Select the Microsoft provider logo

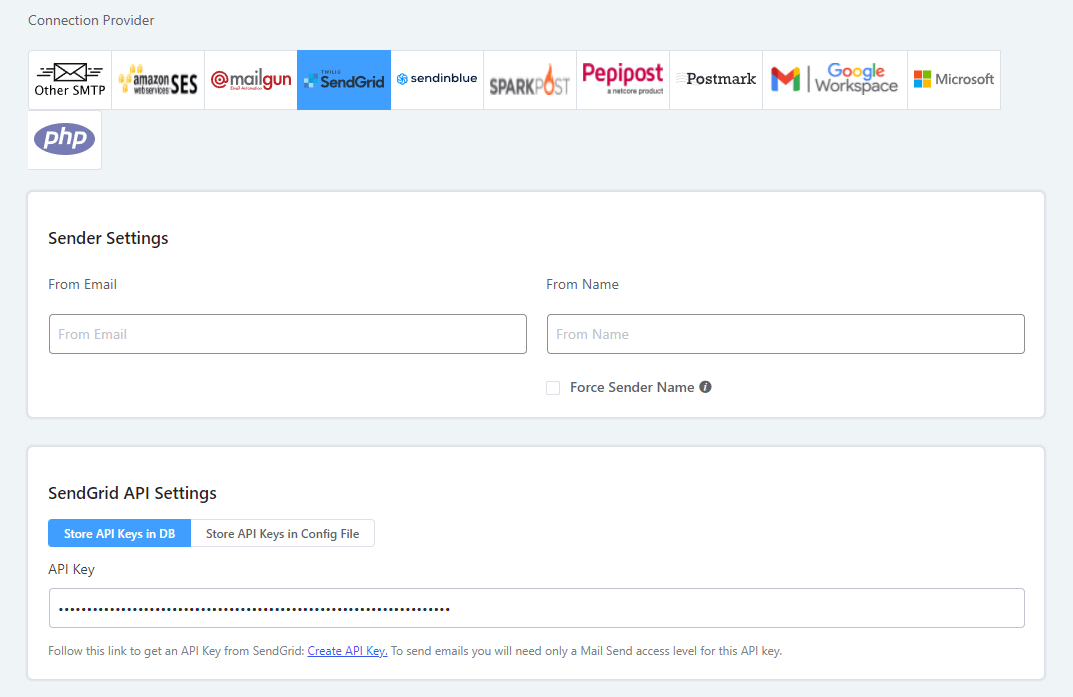tap(954, 79)
